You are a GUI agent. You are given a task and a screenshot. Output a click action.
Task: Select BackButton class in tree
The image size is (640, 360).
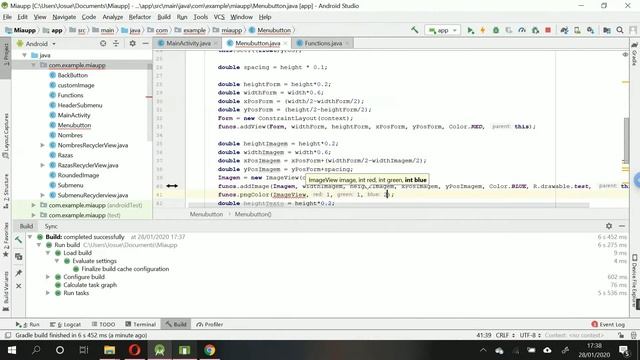73,75
